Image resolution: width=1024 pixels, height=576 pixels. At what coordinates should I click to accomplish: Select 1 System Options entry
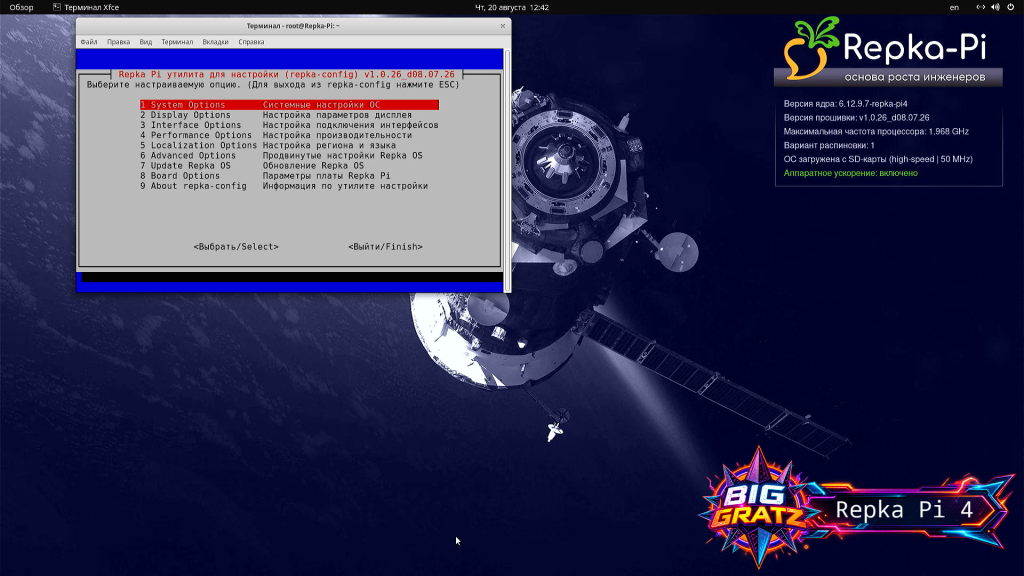tap(289, 104)
